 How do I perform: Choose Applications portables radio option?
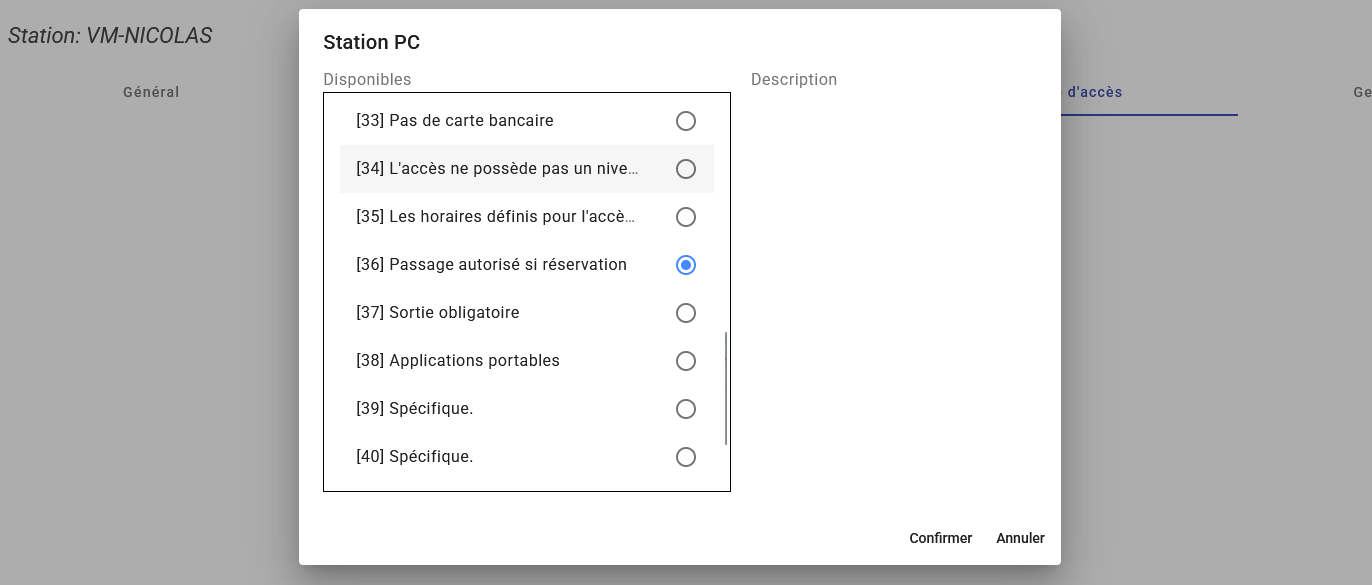(x=686, y=361)
